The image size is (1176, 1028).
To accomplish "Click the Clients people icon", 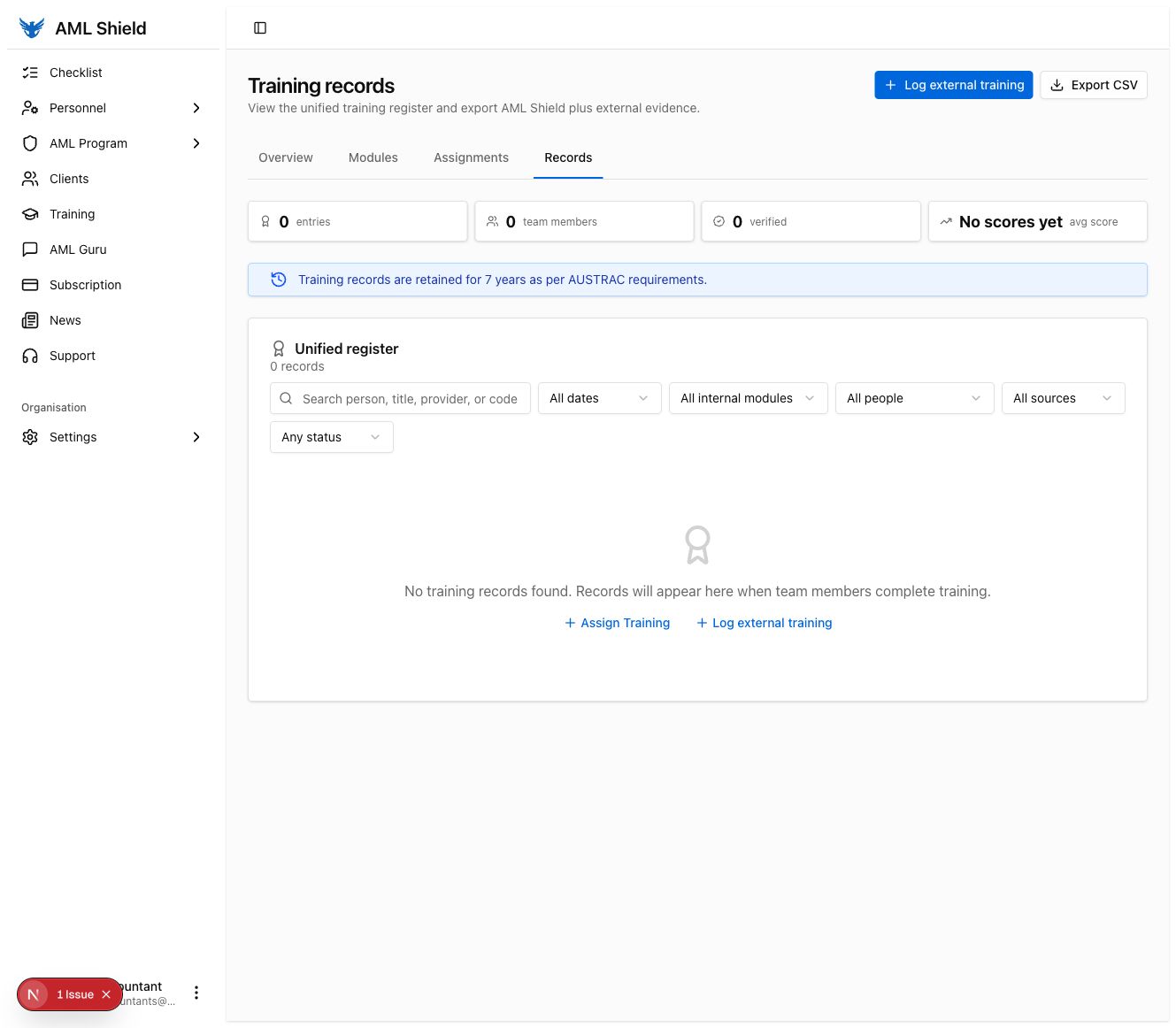I will [x=30, y=179].
